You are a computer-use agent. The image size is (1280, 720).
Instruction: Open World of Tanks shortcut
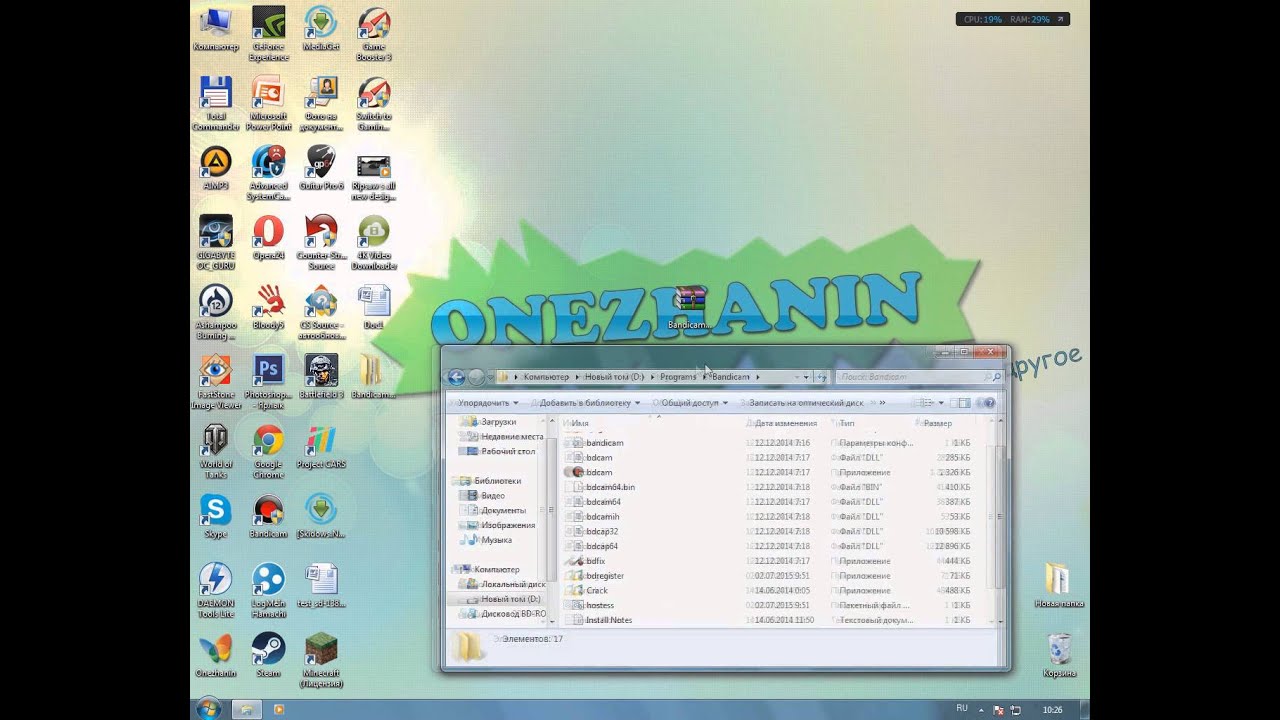click(215, 450)
